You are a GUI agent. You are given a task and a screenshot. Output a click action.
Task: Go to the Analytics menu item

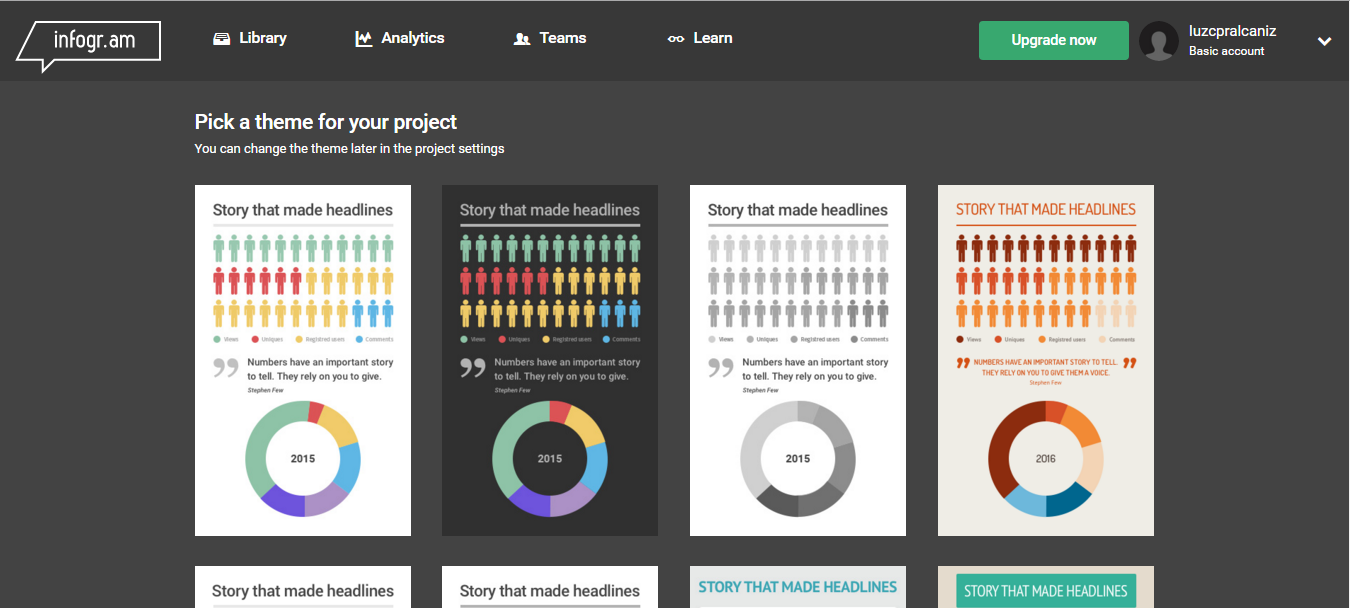tap(413, 38)
